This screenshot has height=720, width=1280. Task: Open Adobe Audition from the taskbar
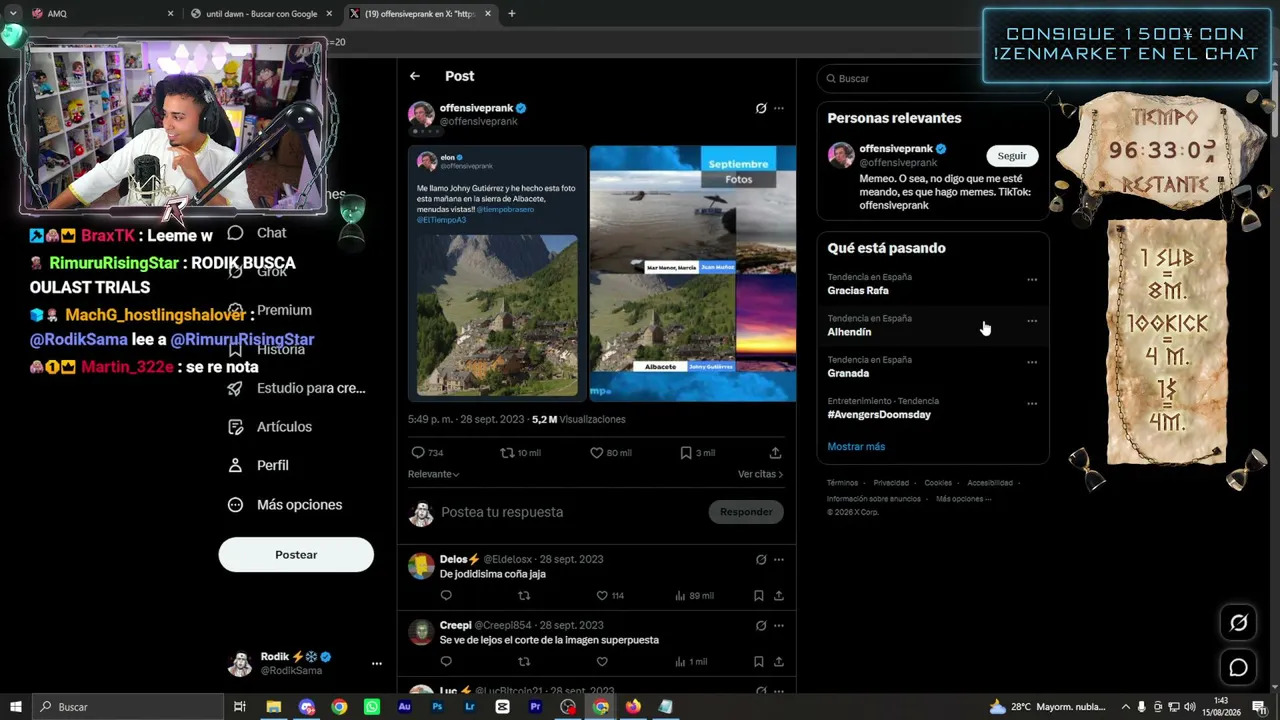click(404, 707)
